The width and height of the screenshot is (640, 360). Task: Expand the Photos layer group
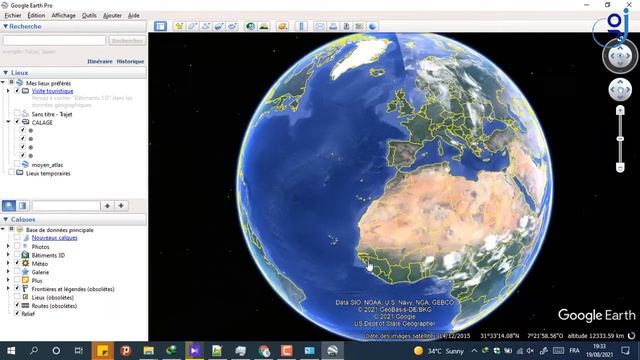8,246
